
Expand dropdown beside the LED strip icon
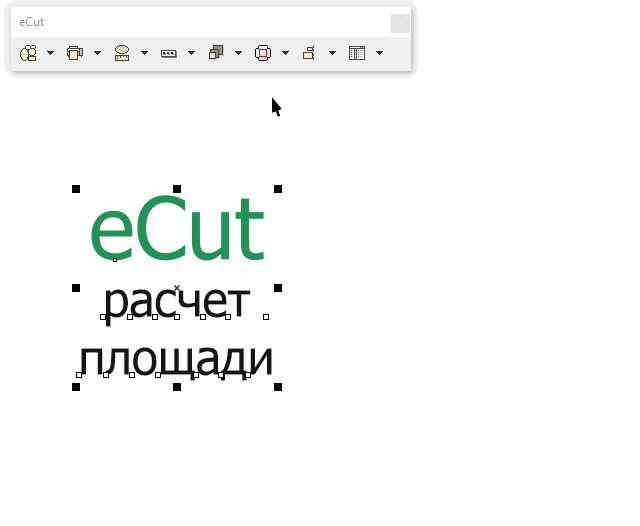[x=191, y=53]
